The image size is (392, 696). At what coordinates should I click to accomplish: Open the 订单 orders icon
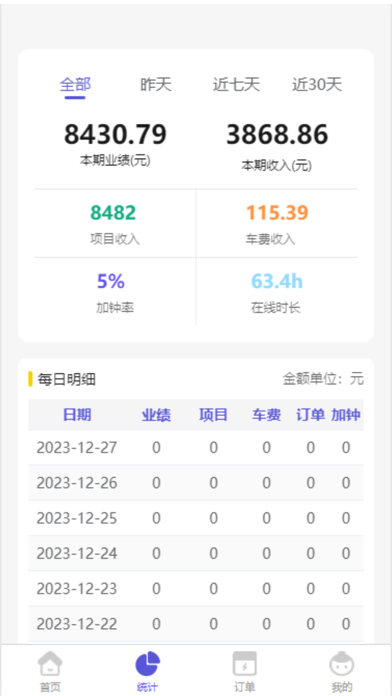245,664
